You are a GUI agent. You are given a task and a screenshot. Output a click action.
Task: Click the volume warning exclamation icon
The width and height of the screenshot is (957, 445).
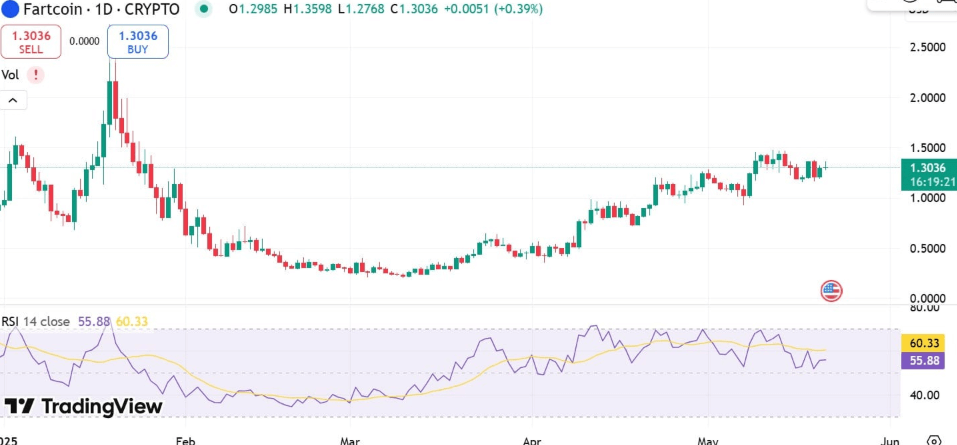[36, 75]
